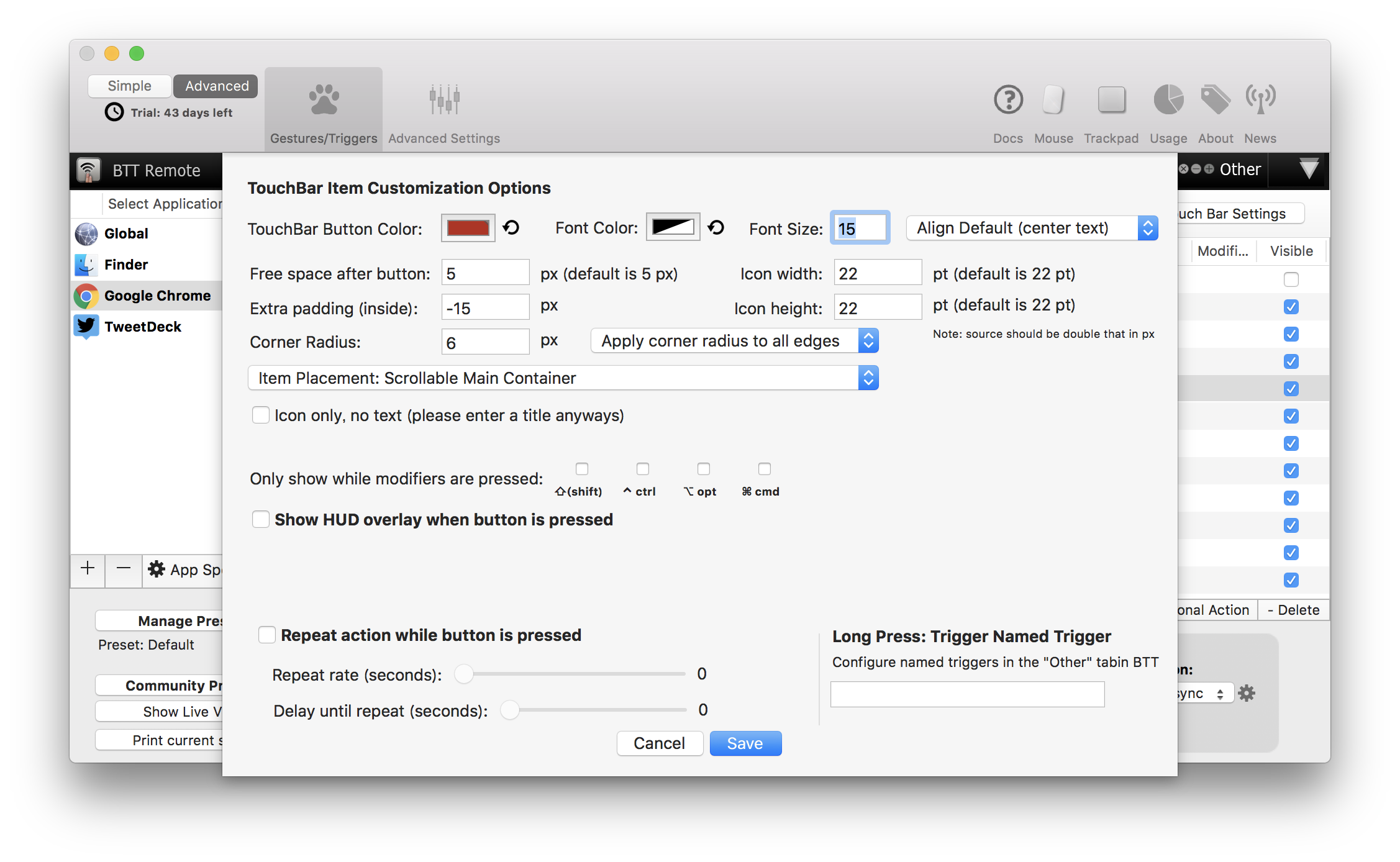1400x862 pixels.
Task: Open the TouchBar Button Color swatch
Action: (x=468, y=228)
